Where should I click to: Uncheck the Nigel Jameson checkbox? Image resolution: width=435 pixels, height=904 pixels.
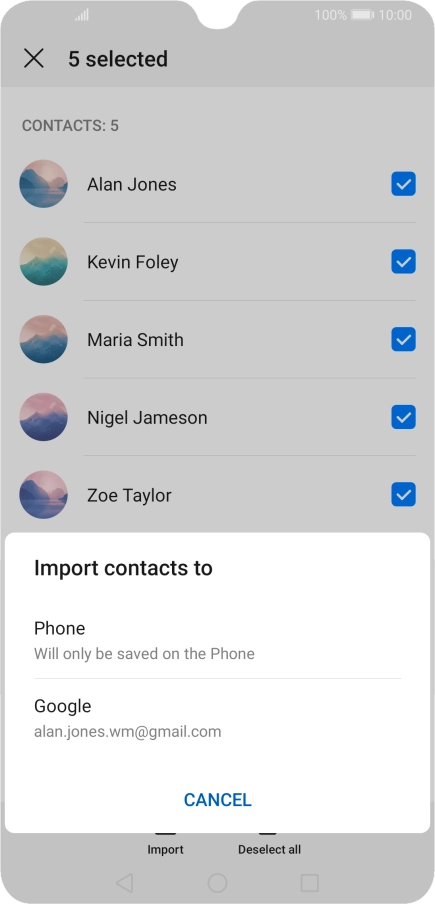click(x=403, y=417)
